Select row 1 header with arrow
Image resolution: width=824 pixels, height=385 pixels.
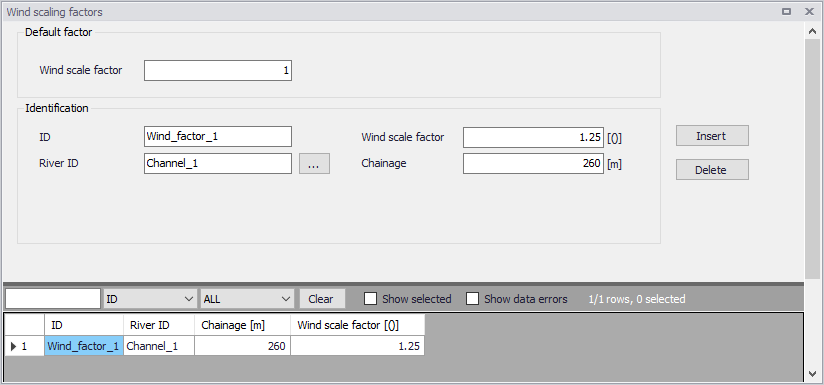pos(25,346)
